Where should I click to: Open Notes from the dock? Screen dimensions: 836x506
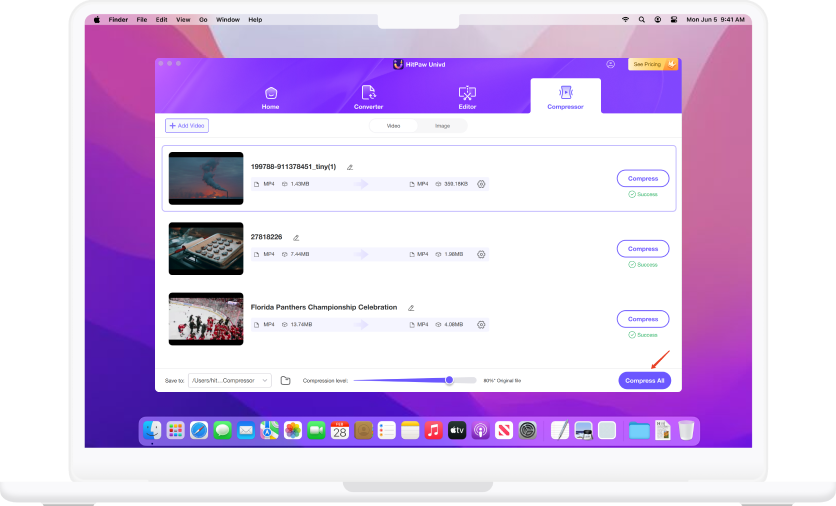410,430
